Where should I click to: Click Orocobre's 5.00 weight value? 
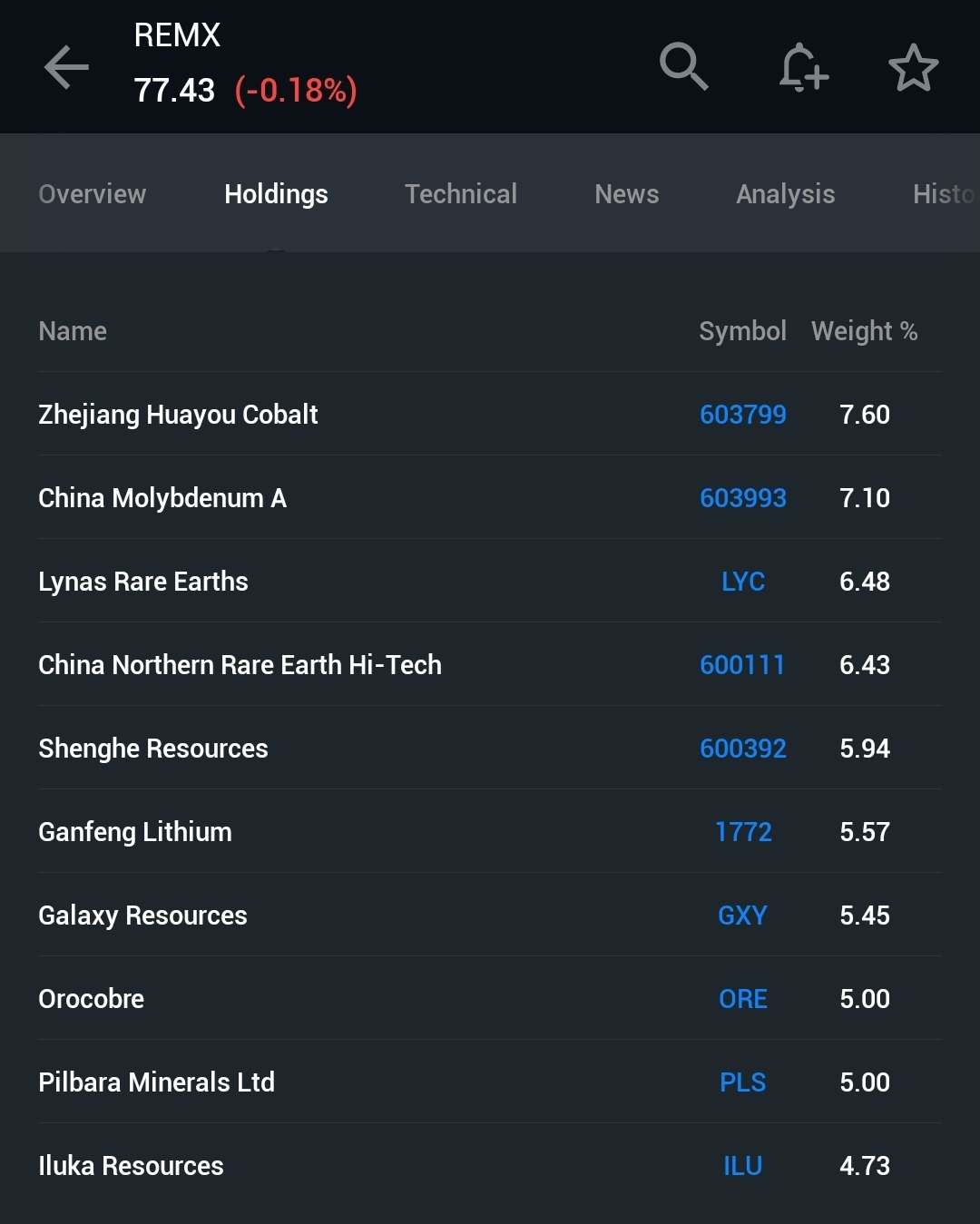(865, 999)
